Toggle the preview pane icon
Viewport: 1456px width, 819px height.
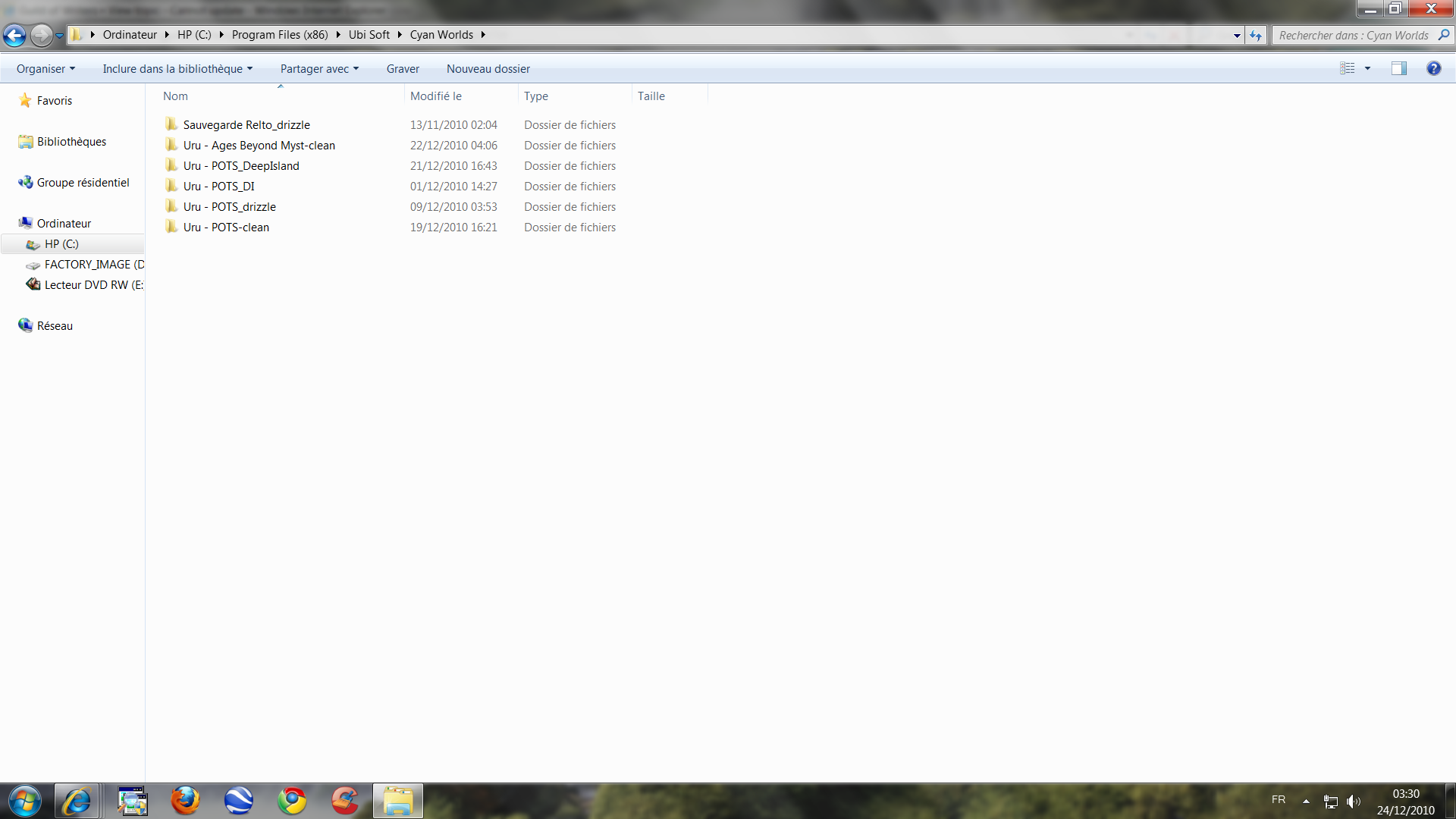(x=1398, y=68)
